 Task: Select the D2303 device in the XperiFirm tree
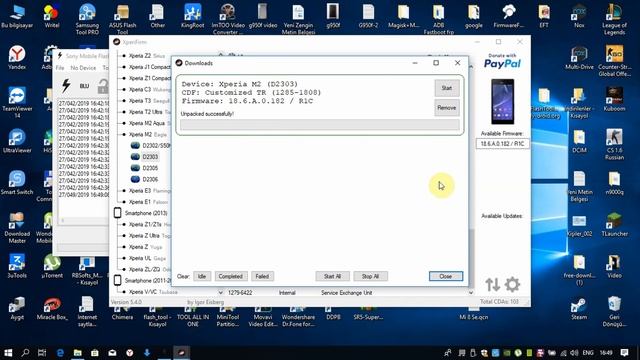pos(150,157)
